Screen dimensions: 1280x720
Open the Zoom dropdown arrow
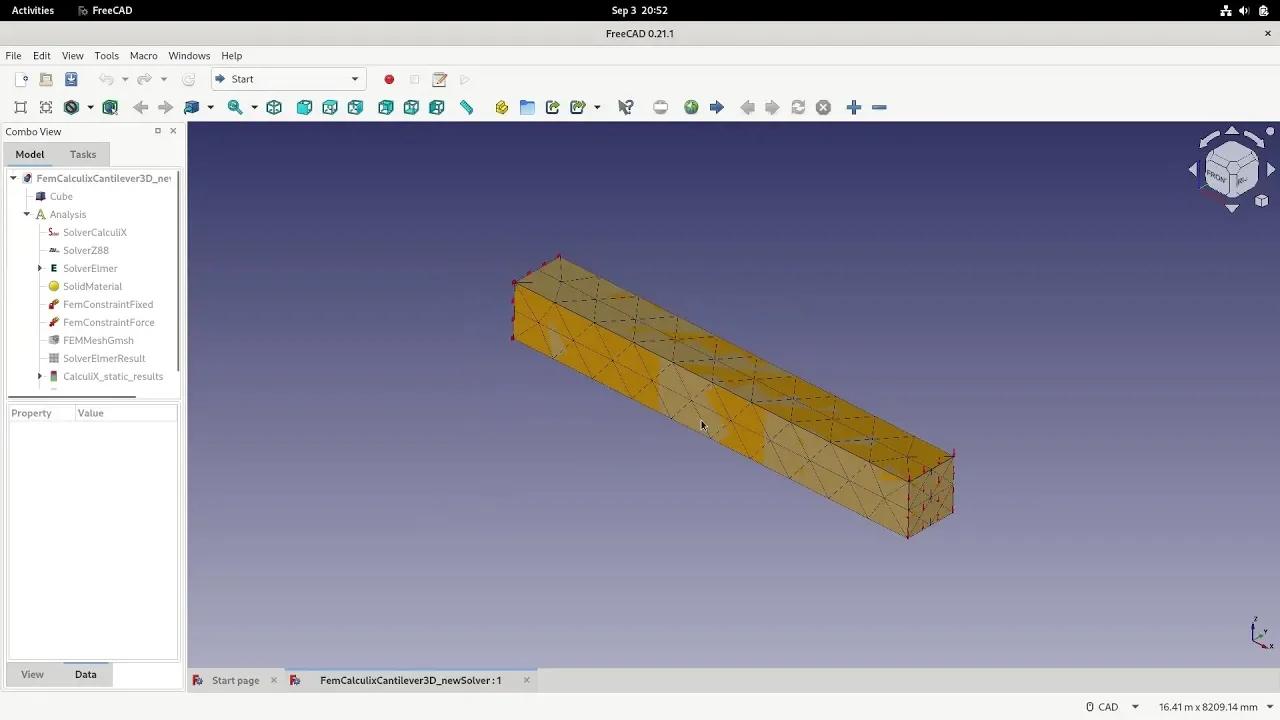pyautogui.click(x=254, y=107)
